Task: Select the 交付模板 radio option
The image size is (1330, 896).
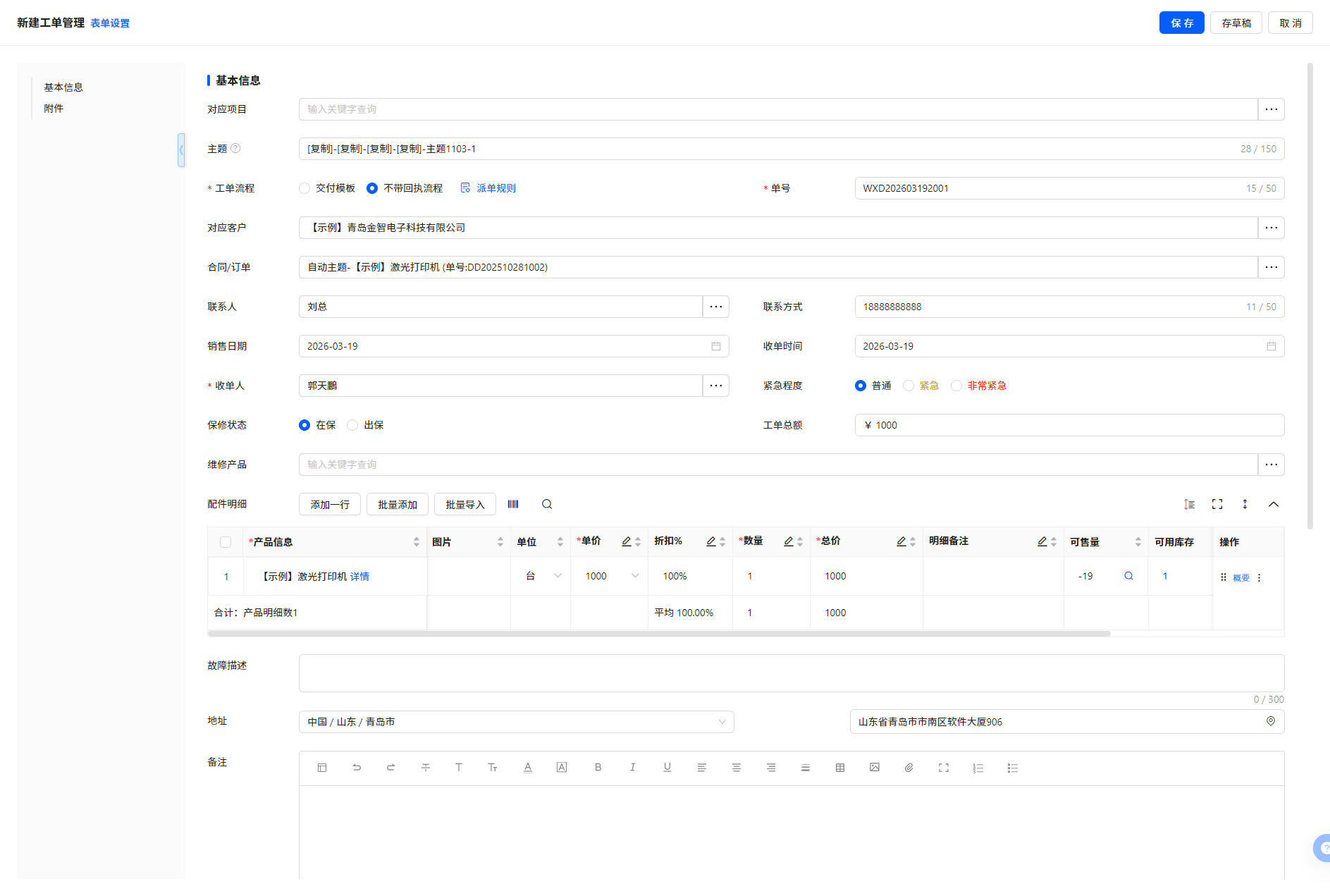Action: (x=304, y=188)
